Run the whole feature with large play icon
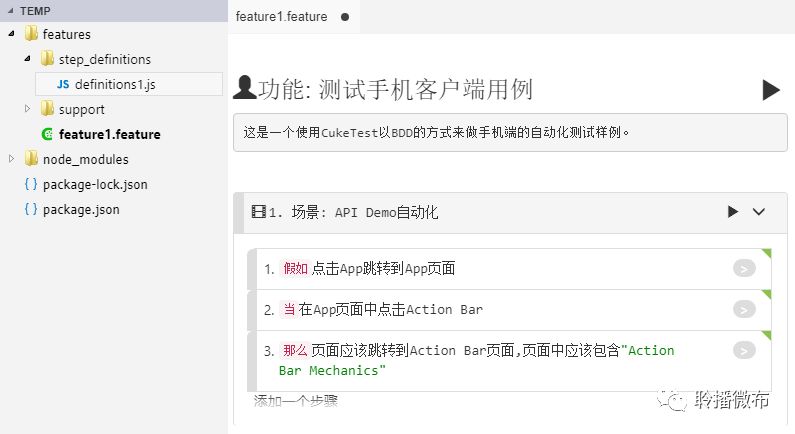 tap(771, 90)
